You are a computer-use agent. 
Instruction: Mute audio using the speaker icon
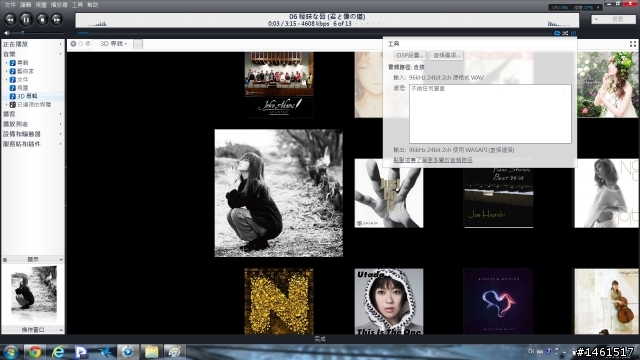tap(7, 33)
